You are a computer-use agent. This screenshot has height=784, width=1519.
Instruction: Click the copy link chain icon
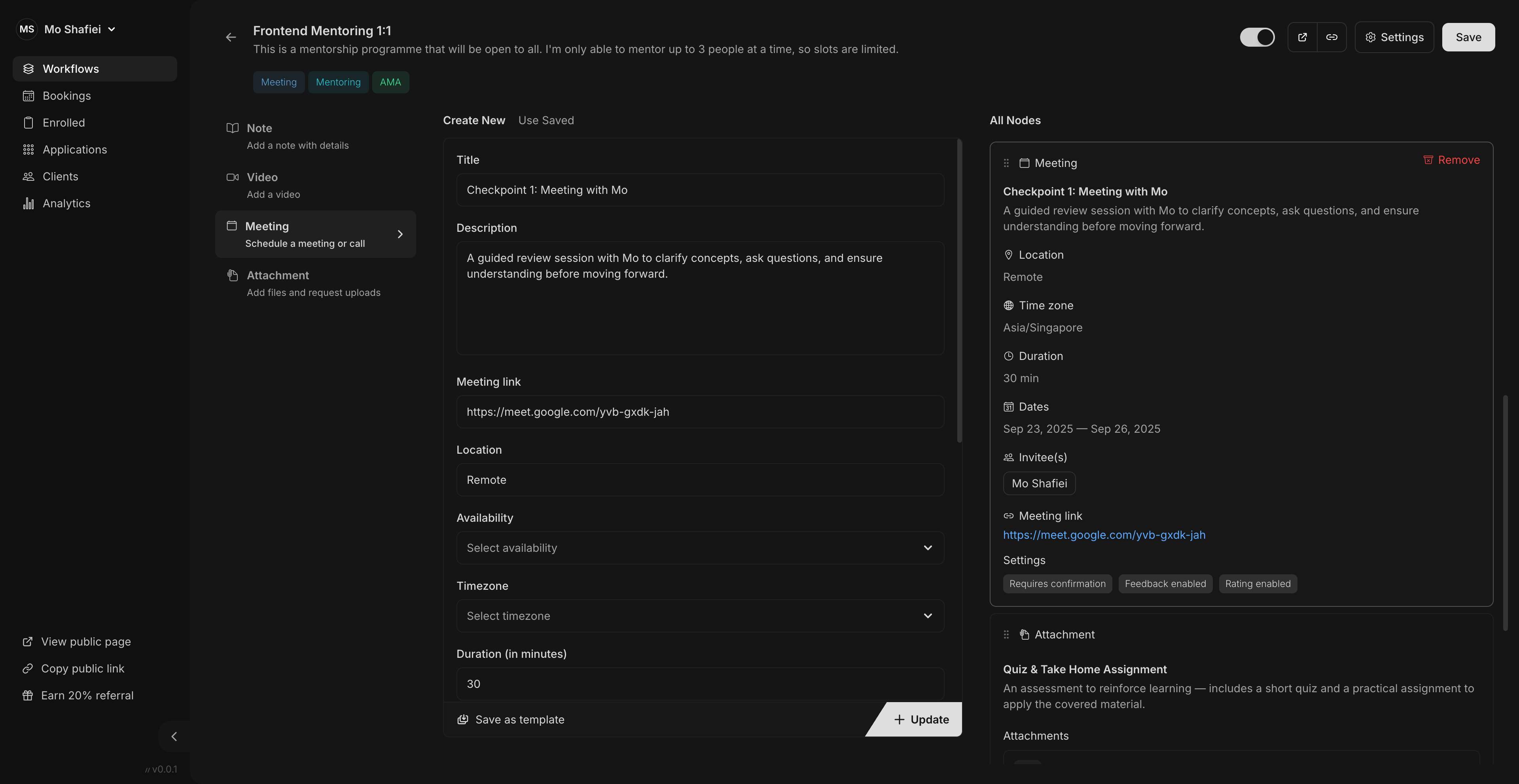pyautogui.click(x=1331, y=37)
